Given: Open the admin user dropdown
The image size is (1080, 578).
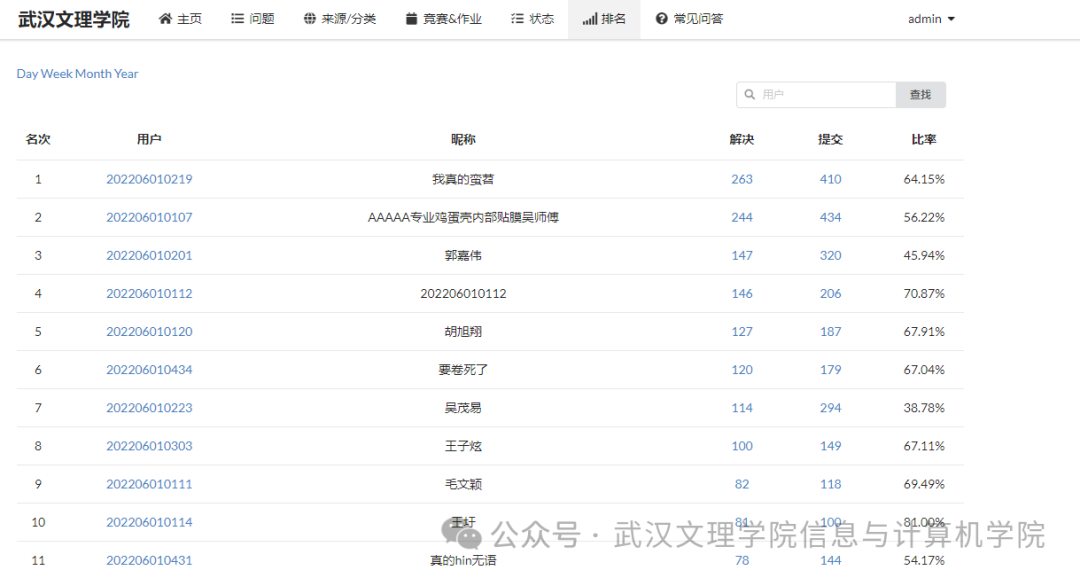Looking at the screenshot, I should point(931,19).
